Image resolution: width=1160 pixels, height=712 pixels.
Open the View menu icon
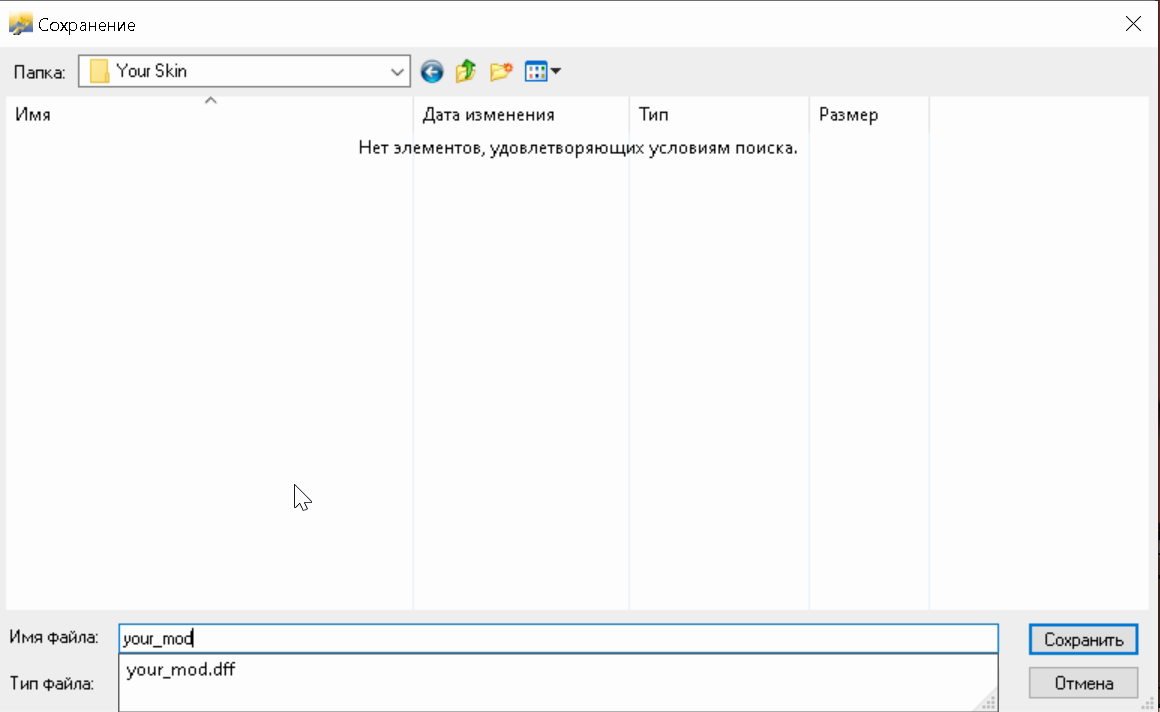pyautogui.click(x=536, y=72)
